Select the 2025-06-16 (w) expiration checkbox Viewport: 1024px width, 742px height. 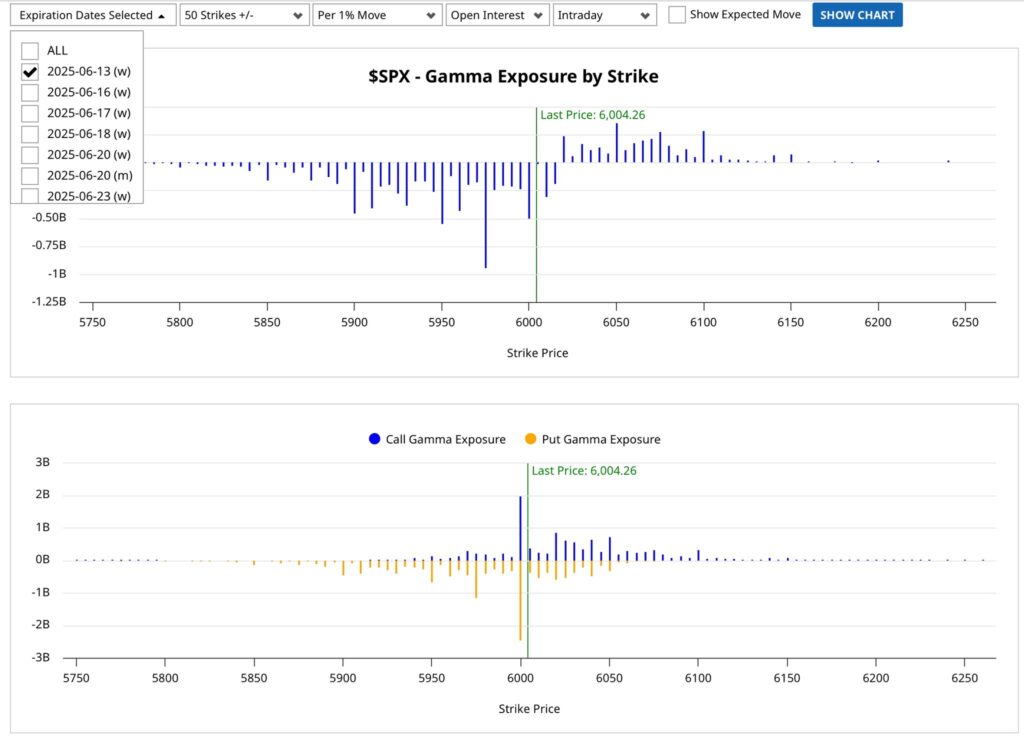pyautogui.click(x=31, y=93)
